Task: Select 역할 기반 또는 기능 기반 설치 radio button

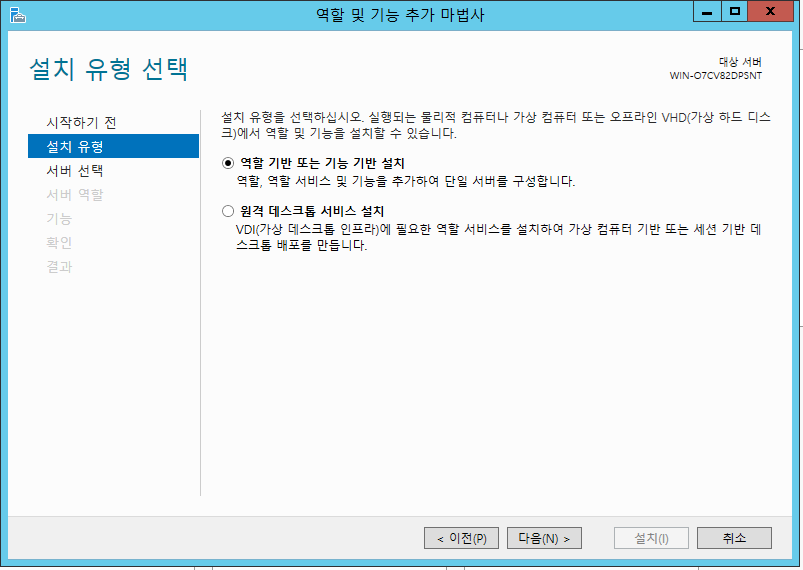Action: point(227,163)
